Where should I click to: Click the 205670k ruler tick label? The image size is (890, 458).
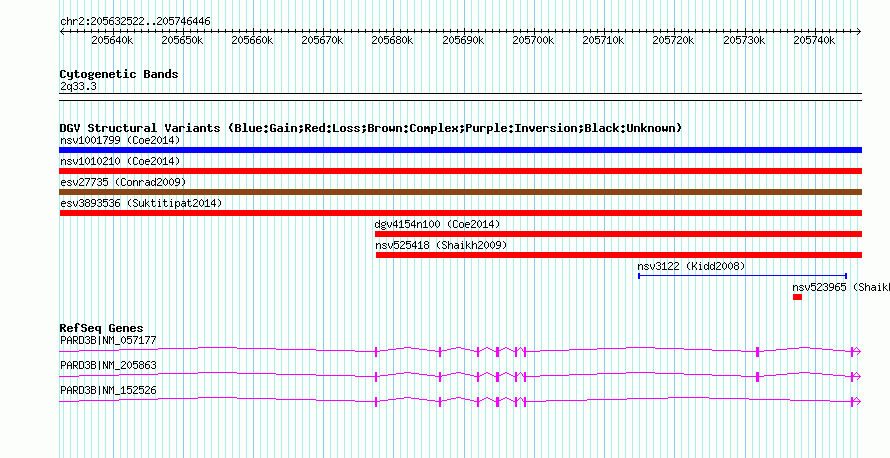pyautogui.click(x=322, y=40)
